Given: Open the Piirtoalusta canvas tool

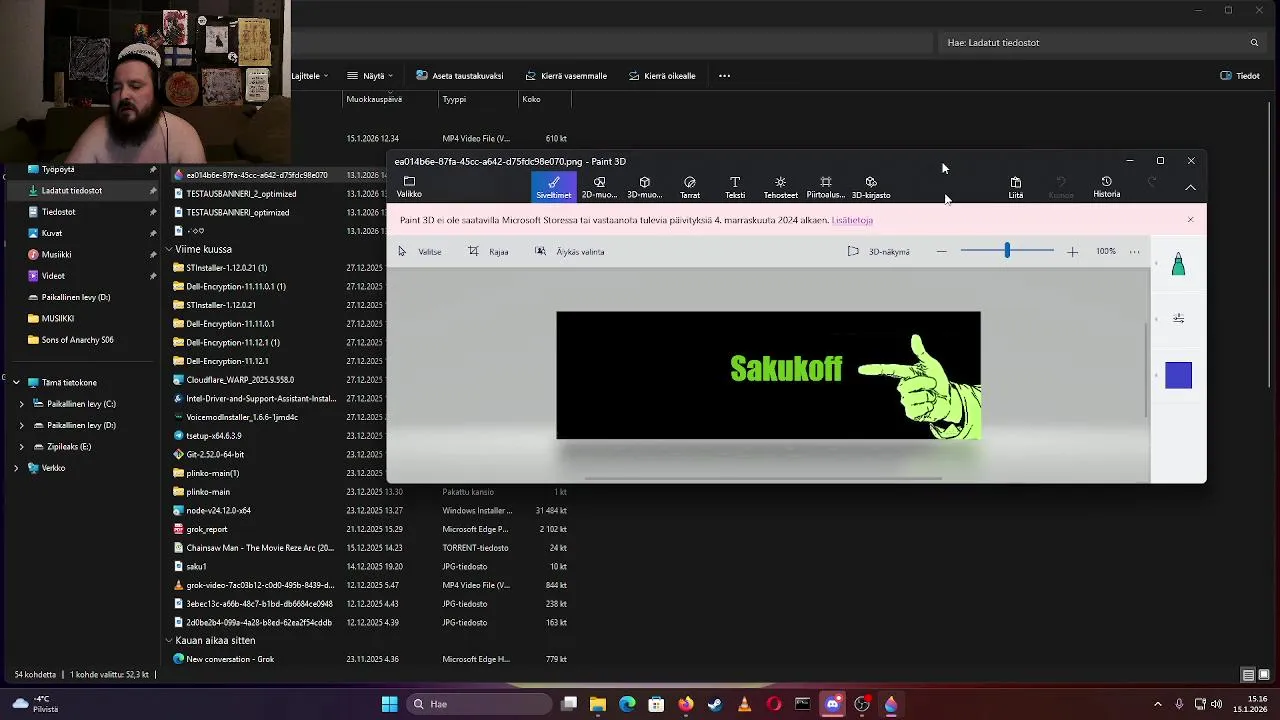Looking at the screenshot, I should (825, 187).
